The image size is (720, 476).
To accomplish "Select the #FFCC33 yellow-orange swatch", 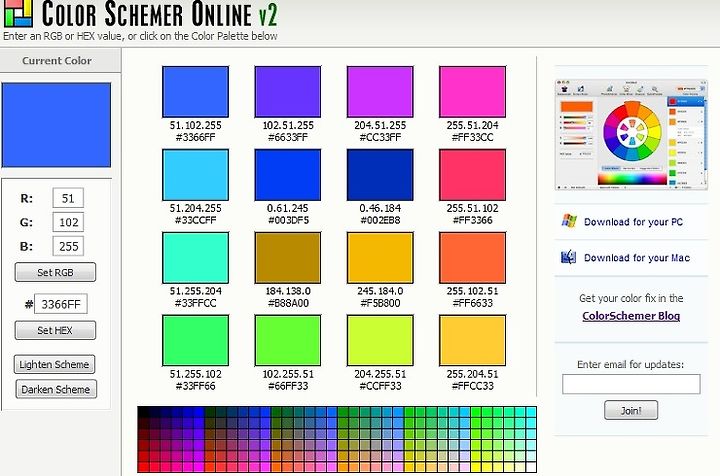I will pos(472,341).
